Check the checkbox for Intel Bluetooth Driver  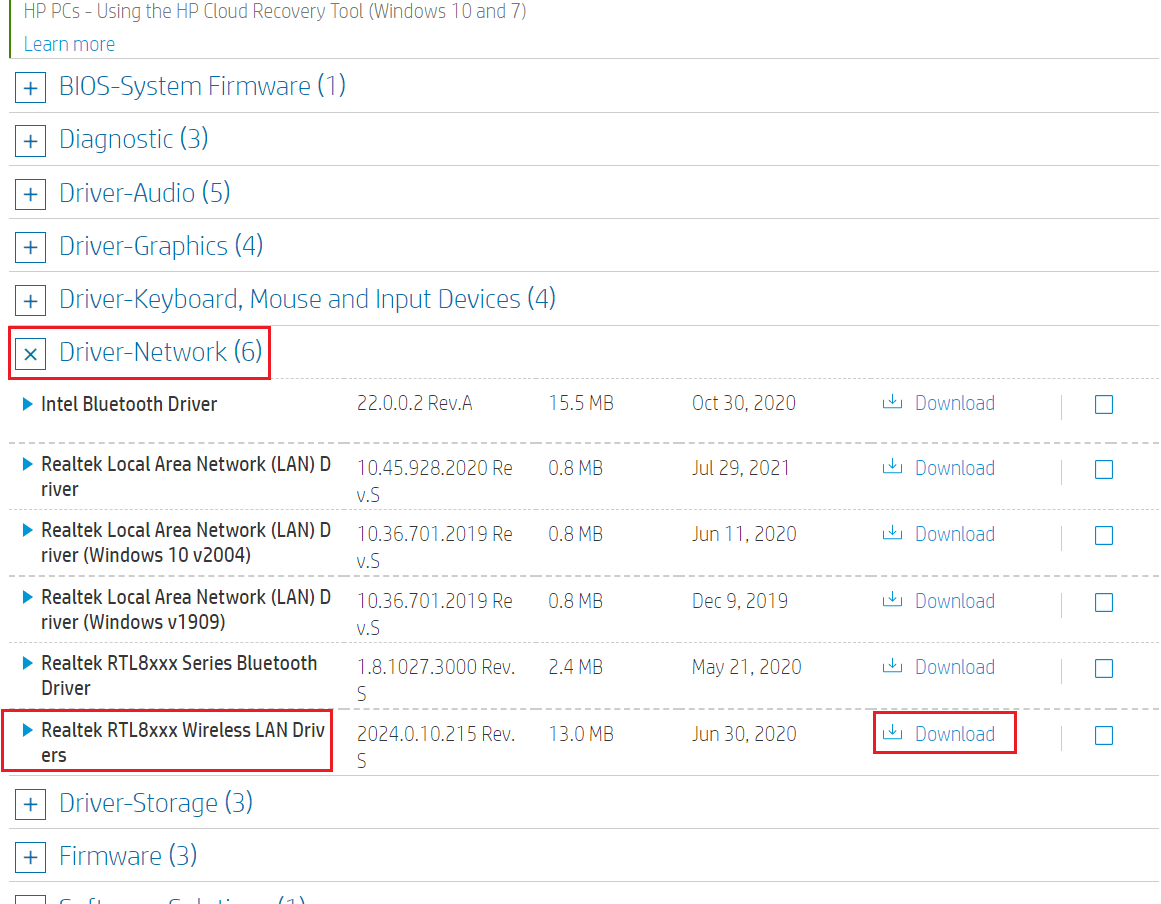click(x=1103, y=404)
